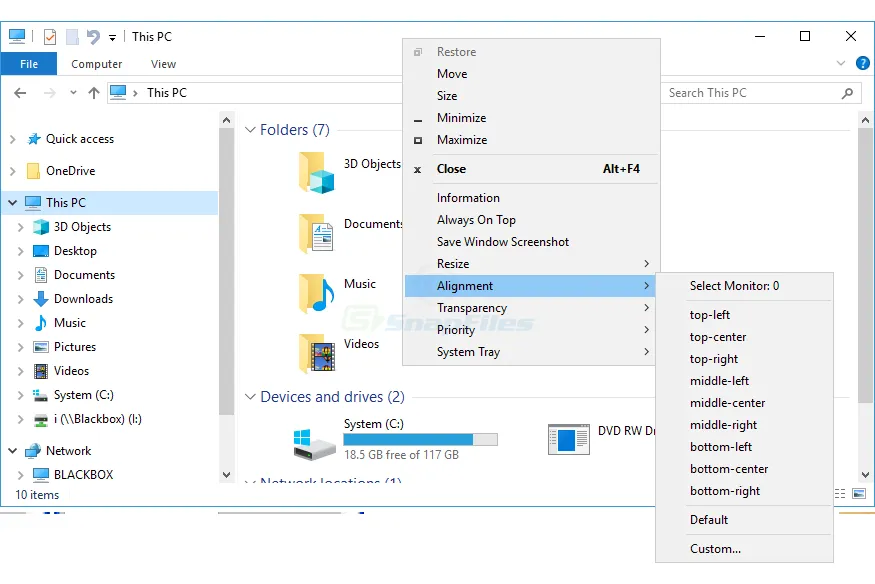Viewport: 875px width, 584px height.
Task: Click the Documents folder icon in content pane
Action: click(x=316, y=233)
